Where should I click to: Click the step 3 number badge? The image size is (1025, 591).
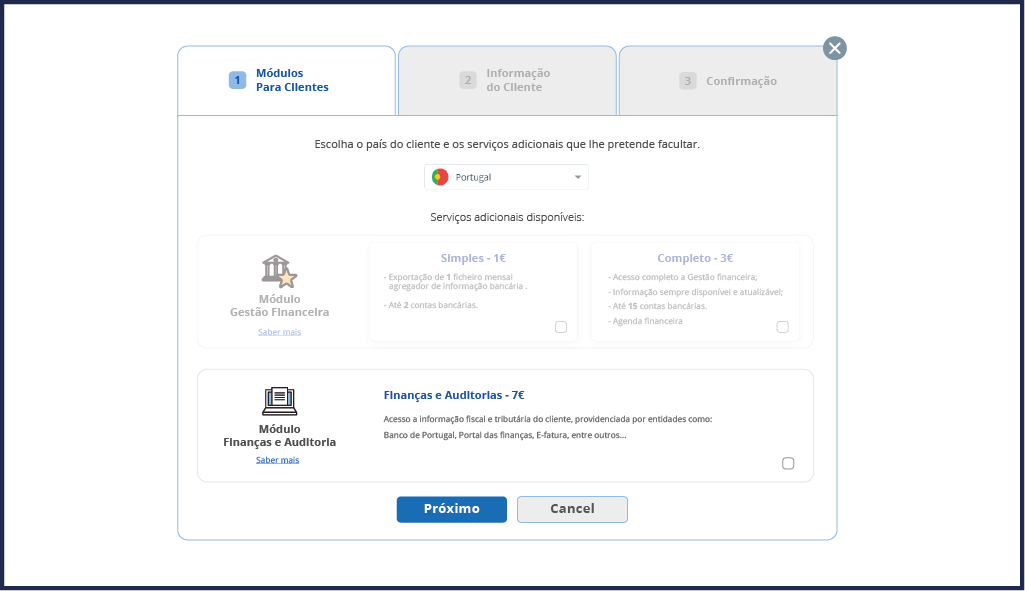687,80
